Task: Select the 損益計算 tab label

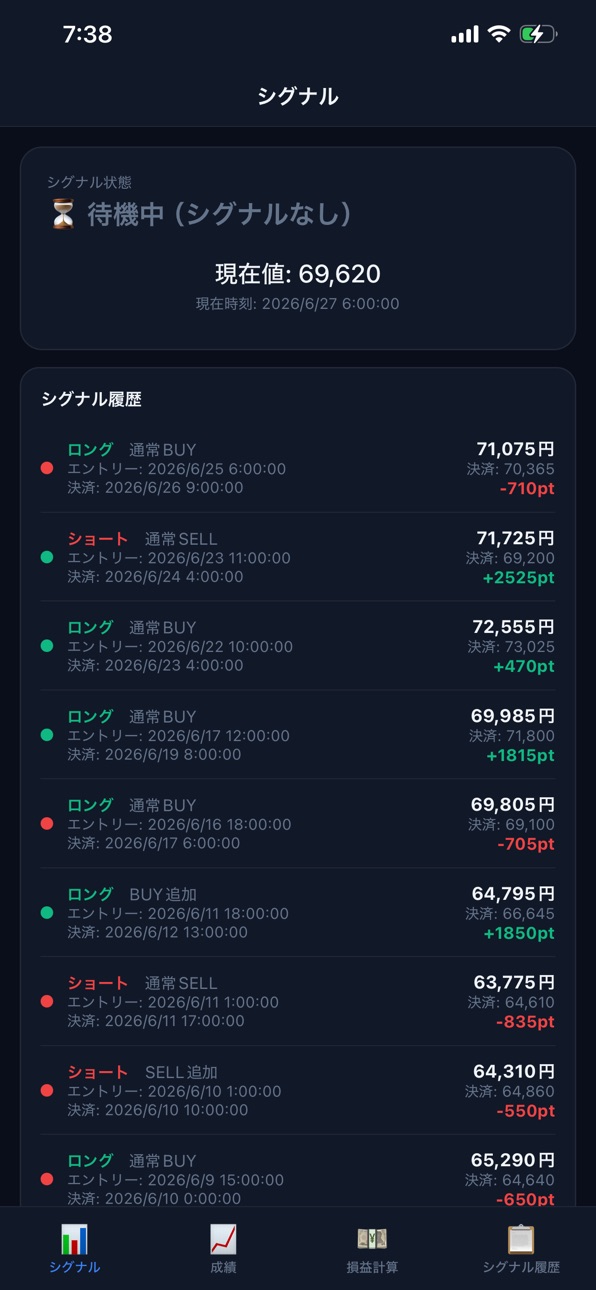Action: [372, 1267]
